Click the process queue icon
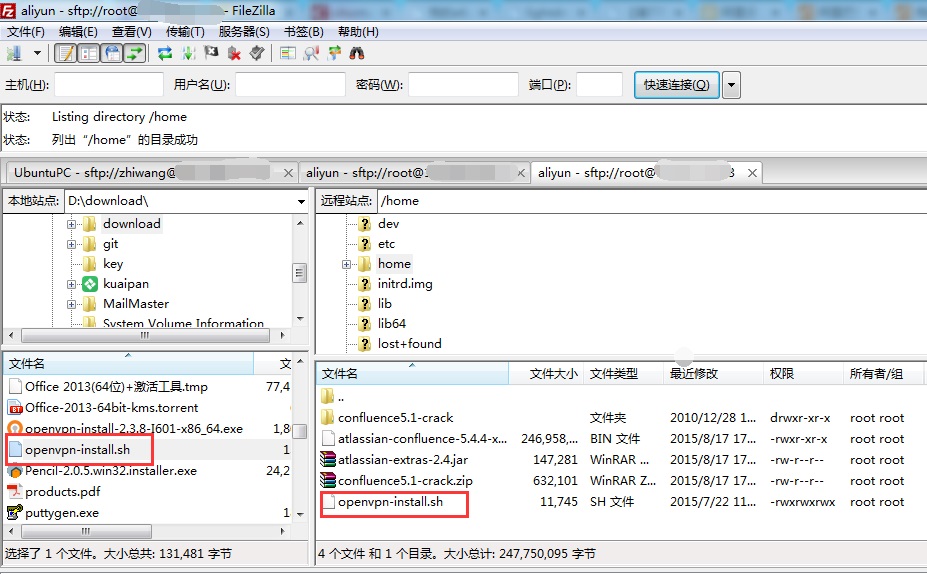Screen dimensions: 927x574 188,53
